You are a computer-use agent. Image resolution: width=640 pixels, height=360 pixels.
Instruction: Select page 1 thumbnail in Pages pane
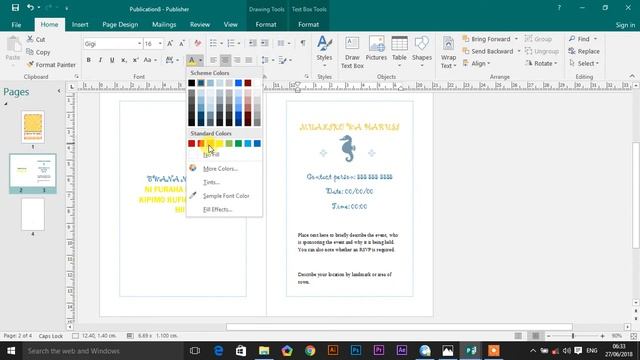[x=33, y=127]
